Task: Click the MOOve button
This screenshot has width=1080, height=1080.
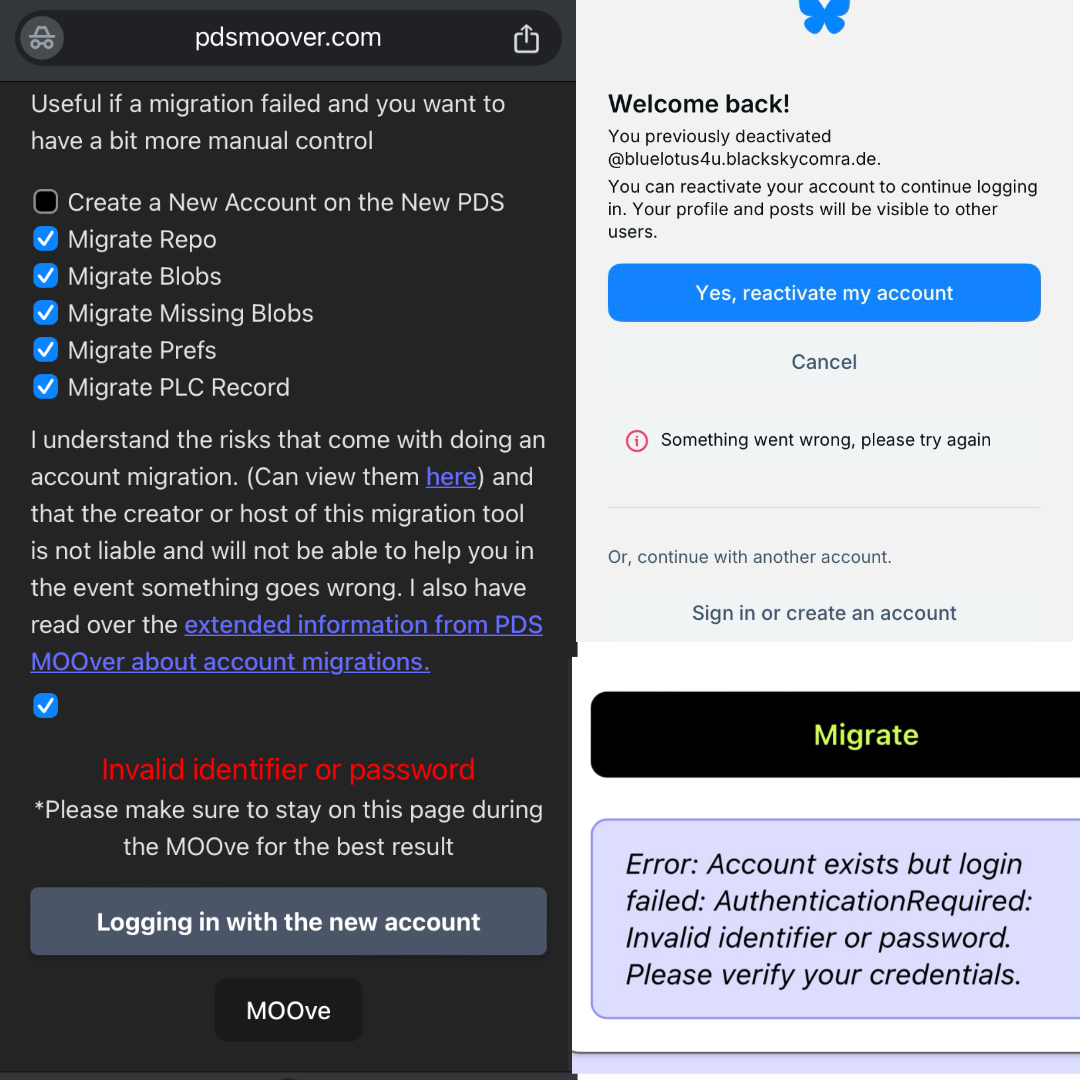Action: pyautogui.click(x=289, y=1010)
